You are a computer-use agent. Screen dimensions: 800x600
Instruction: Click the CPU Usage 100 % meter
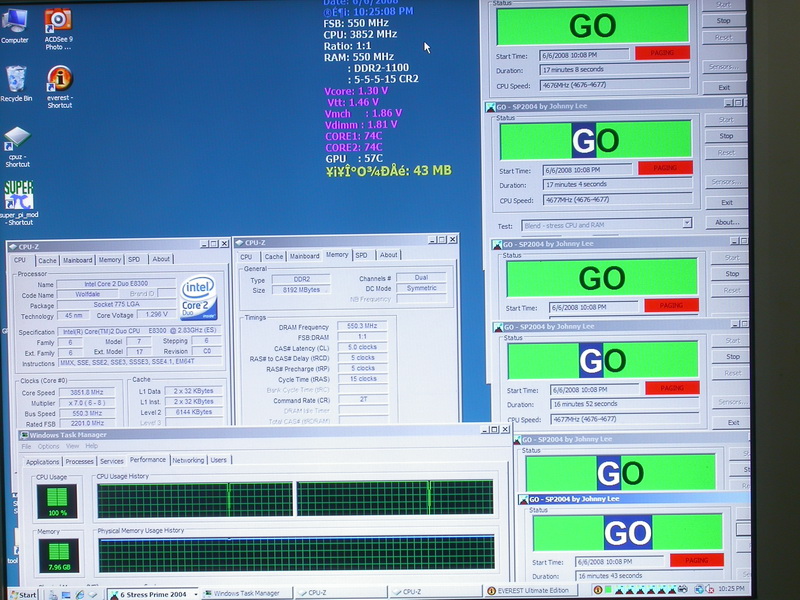click(x=57, y=502)
